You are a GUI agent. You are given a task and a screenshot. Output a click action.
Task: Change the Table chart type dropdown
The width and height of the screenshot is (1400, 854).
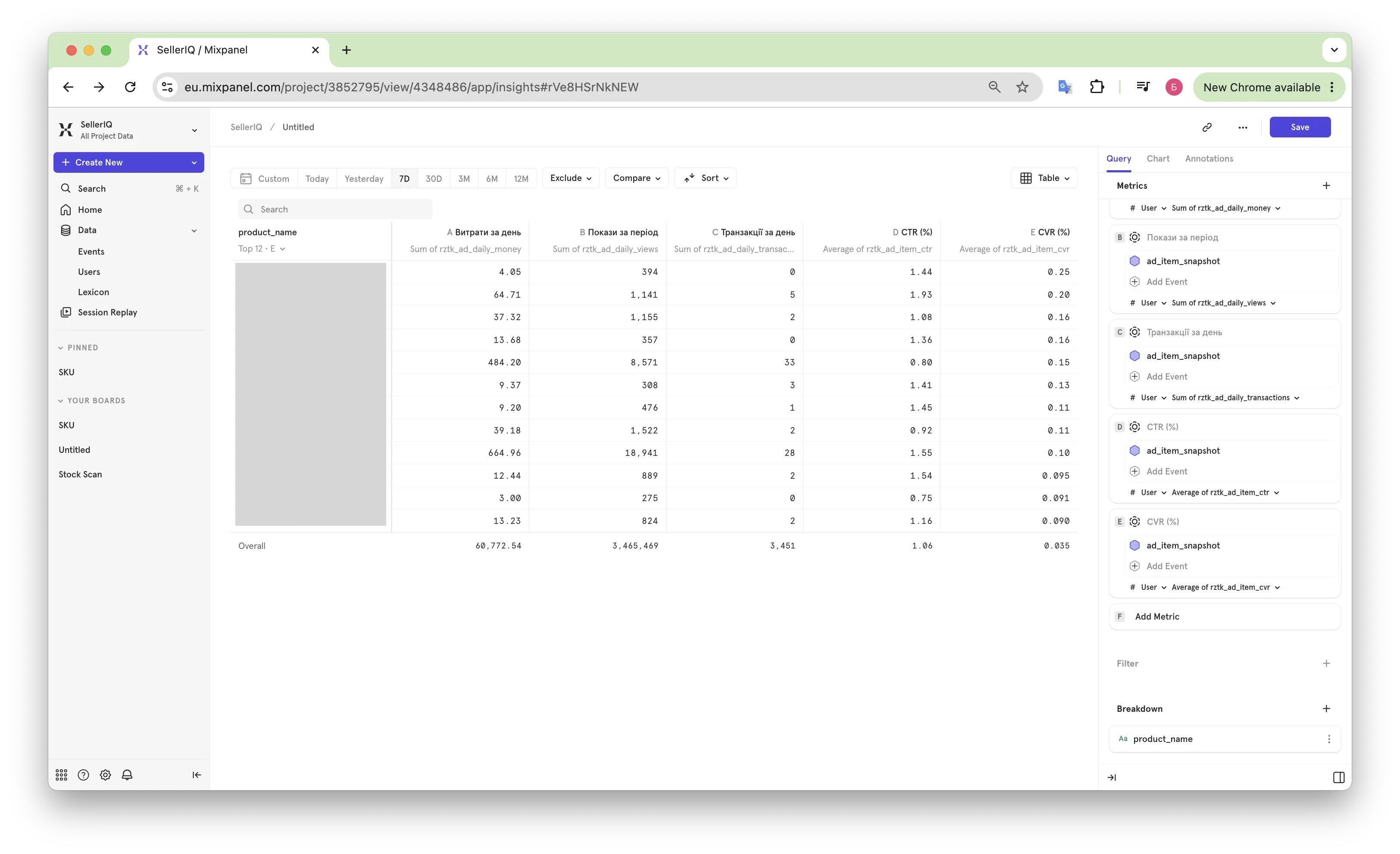click(x=1044, y=178)
